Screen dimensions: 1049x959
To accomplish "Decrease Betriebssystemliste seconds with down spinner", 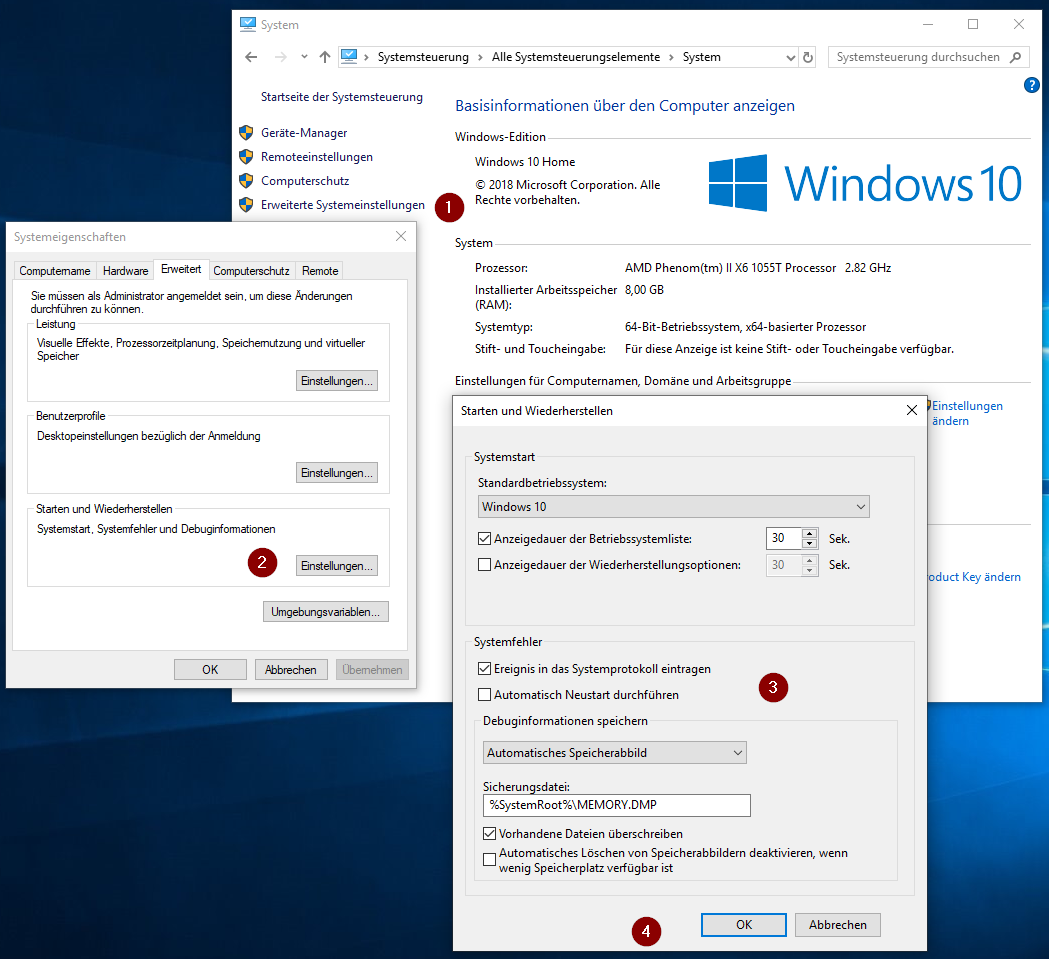I will click(x=809, y=543).
